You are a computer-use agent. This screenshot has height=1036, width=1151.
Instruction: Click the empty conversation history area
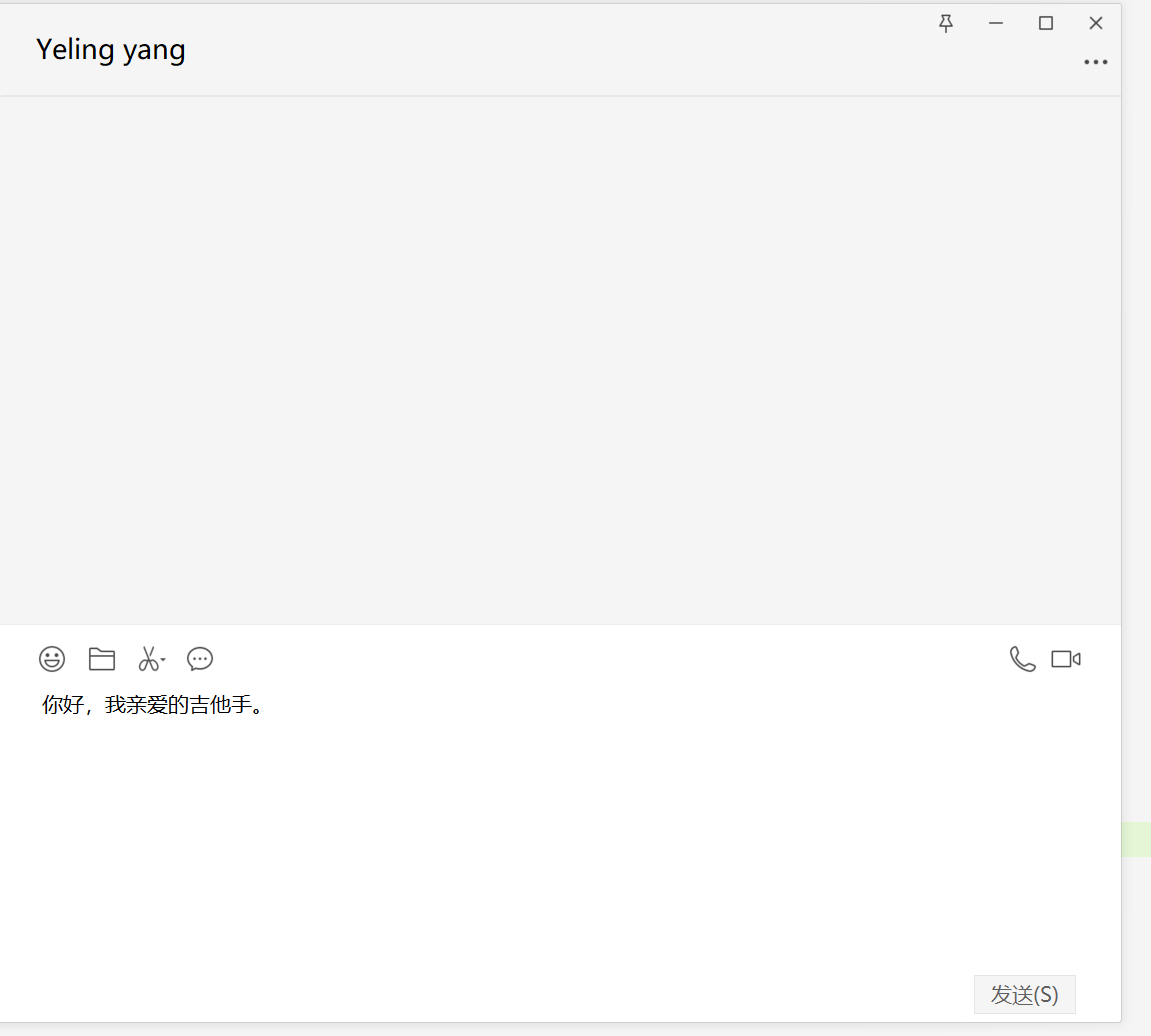(560, 360)
